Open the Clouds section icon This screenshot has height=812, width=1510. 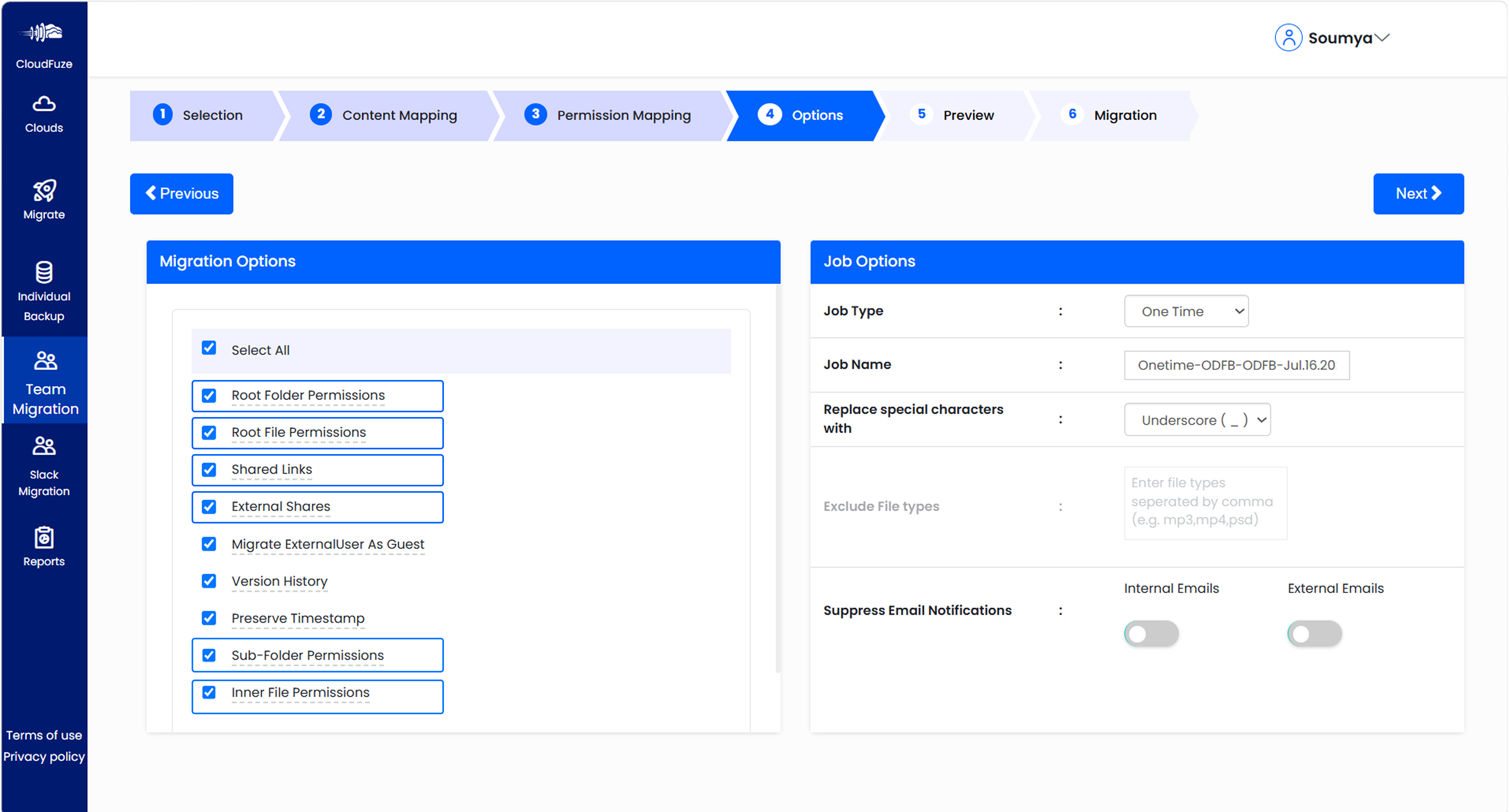click(44, 104)
